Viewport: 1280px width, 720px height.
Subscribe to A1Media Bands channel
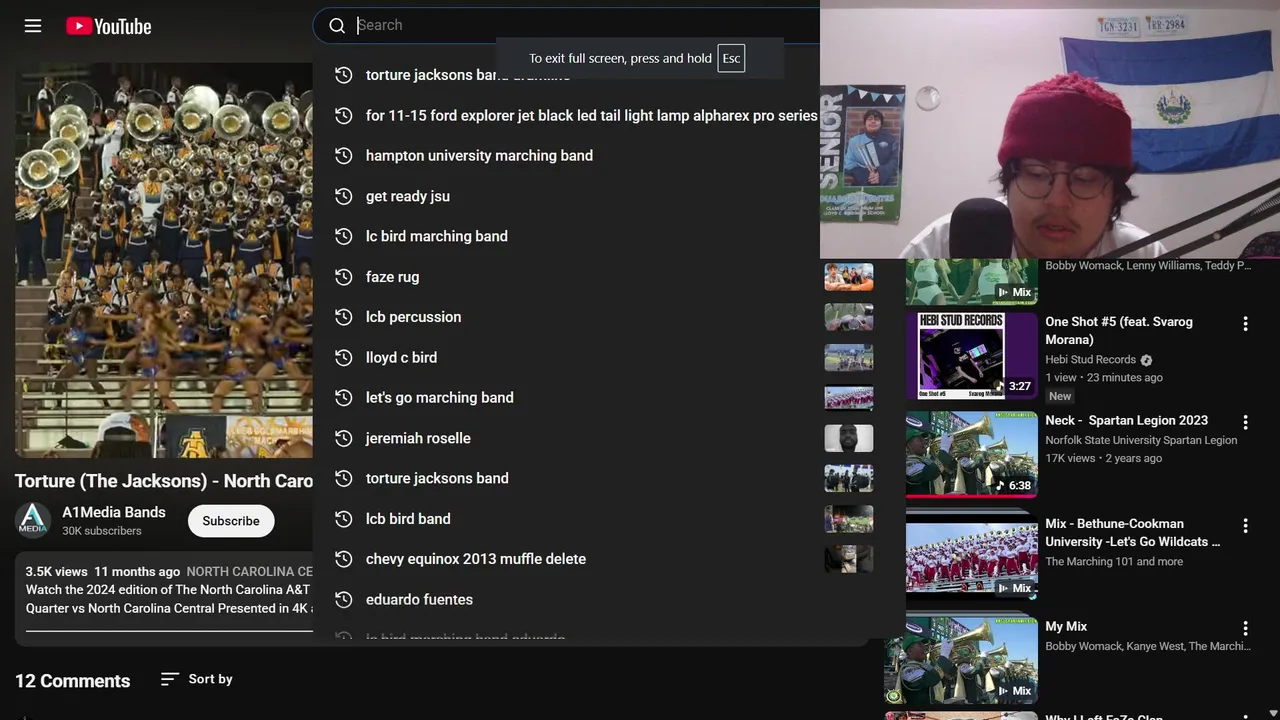tap(231, 521)
